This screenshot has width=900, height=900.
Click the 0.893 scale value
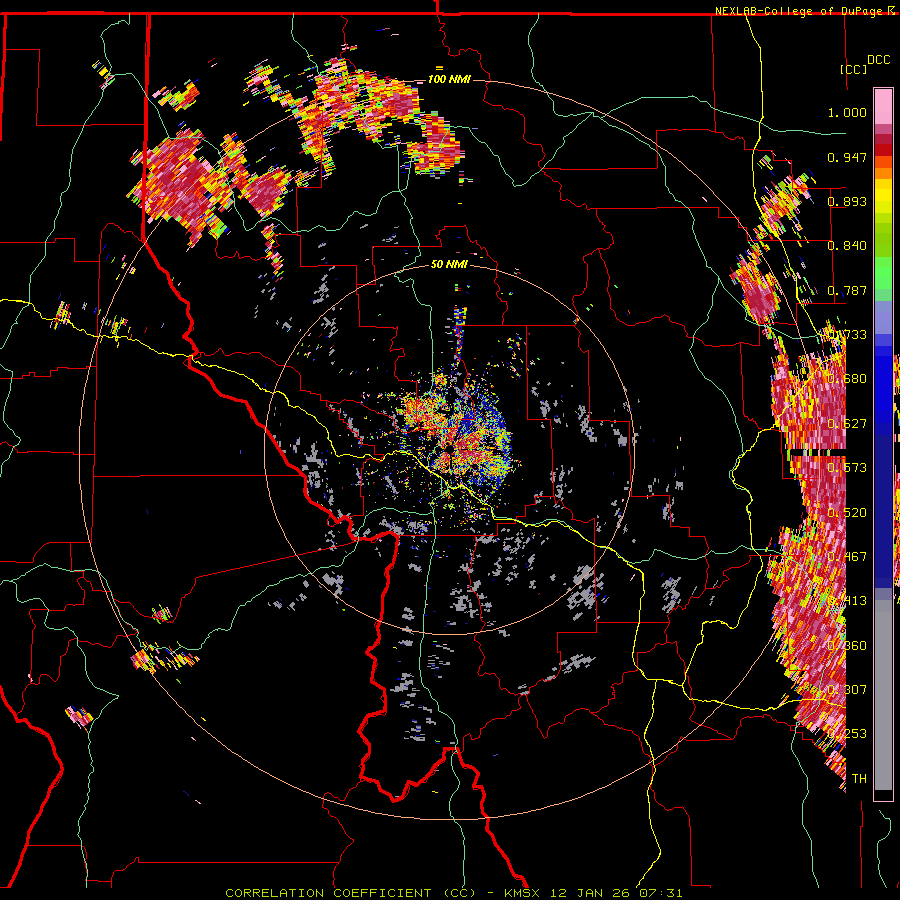coord(847,201)
